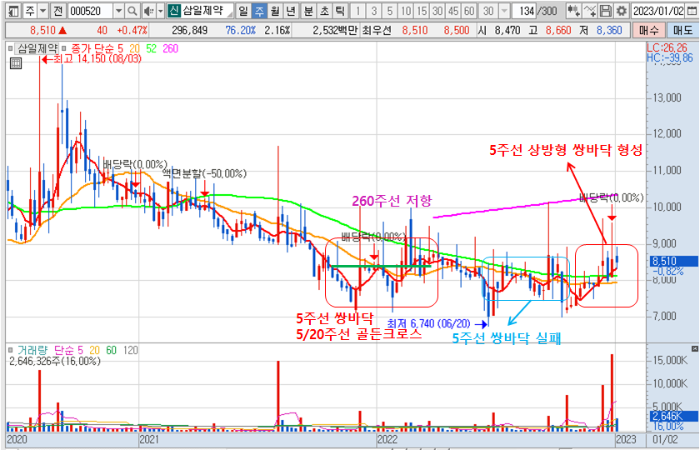Click the volume text 2,646,326주(16.00%)
The width and height of the screenshot is (700, 450).
click(x=54, y=361)
